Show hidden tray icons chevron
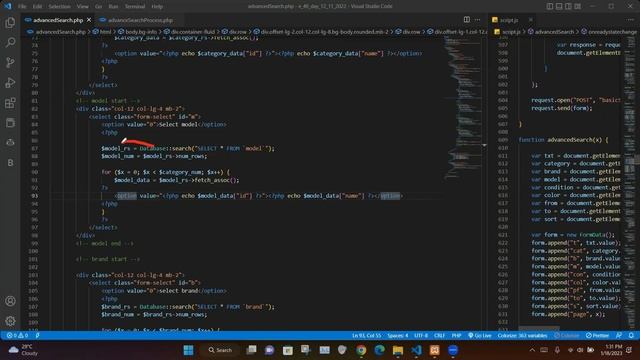640x360 pixels. point(532,350)
